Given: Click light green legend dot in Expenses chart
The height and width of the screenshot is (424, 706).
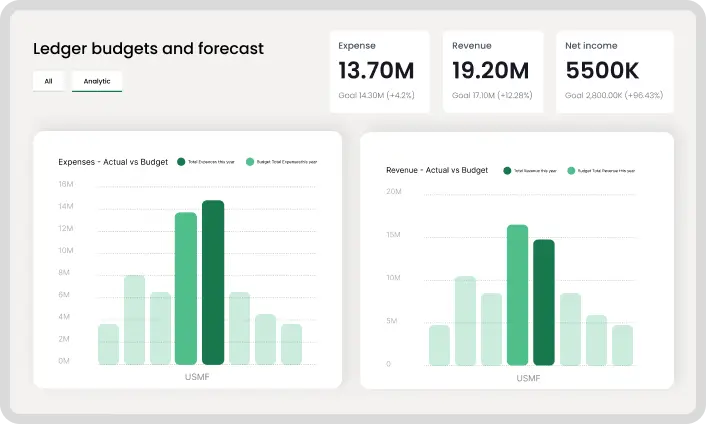Looking at the screenshot, I should pos(250,161).
